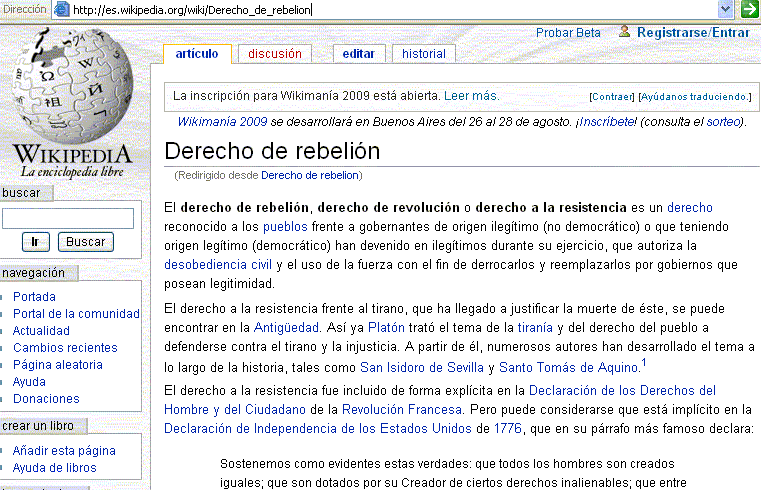Image resolution: width=761 pixels, height=490 pixels.
Task: Collapse the notice with Contraer
Action: (612, 97)
